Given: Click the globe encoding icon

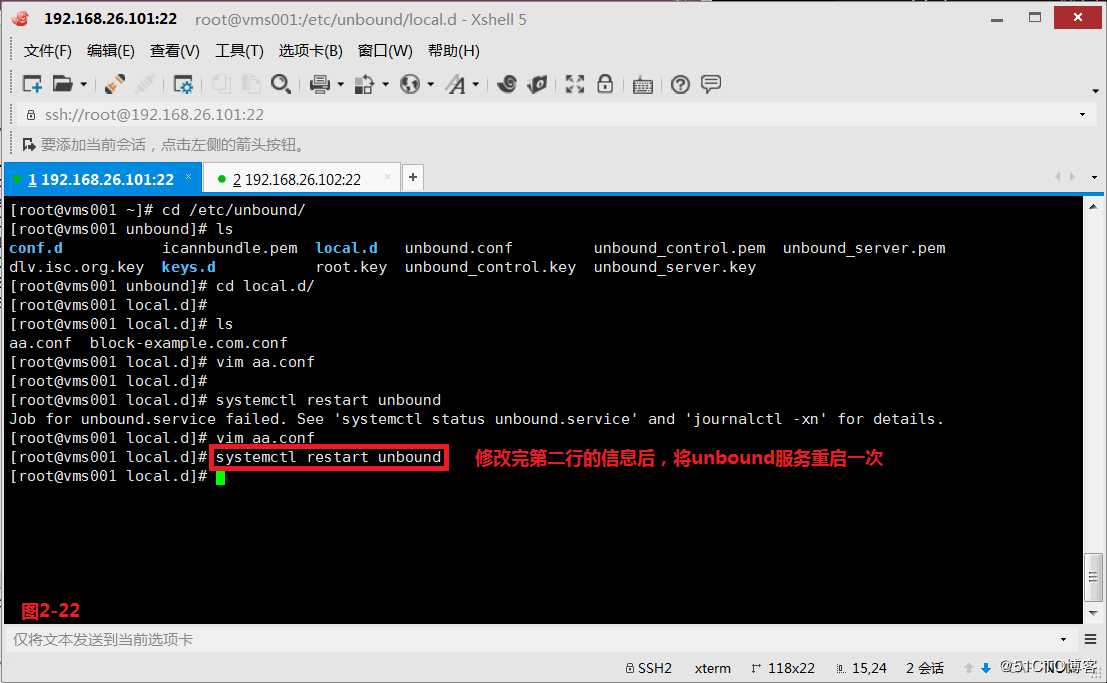Looking at the screenshot, I should click(409, 85).
